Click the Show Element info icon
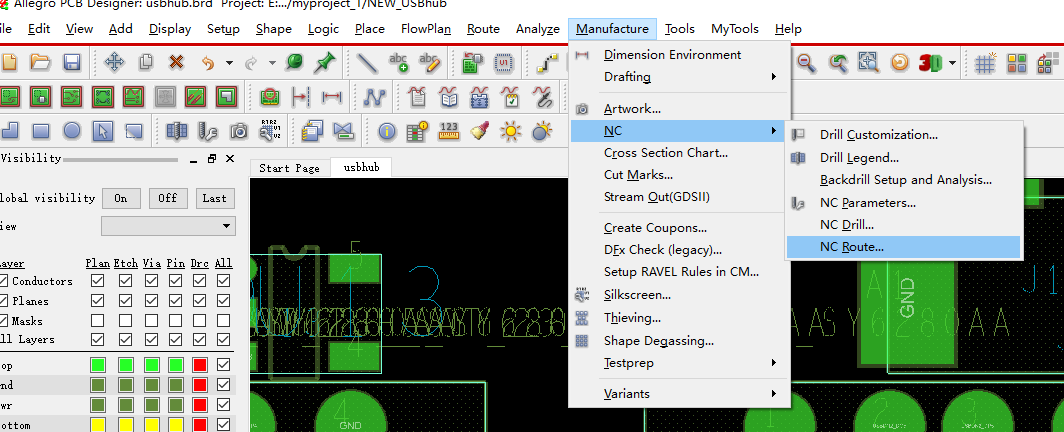The width and height of the screenshot is (1064, 432). pos(387,131)
